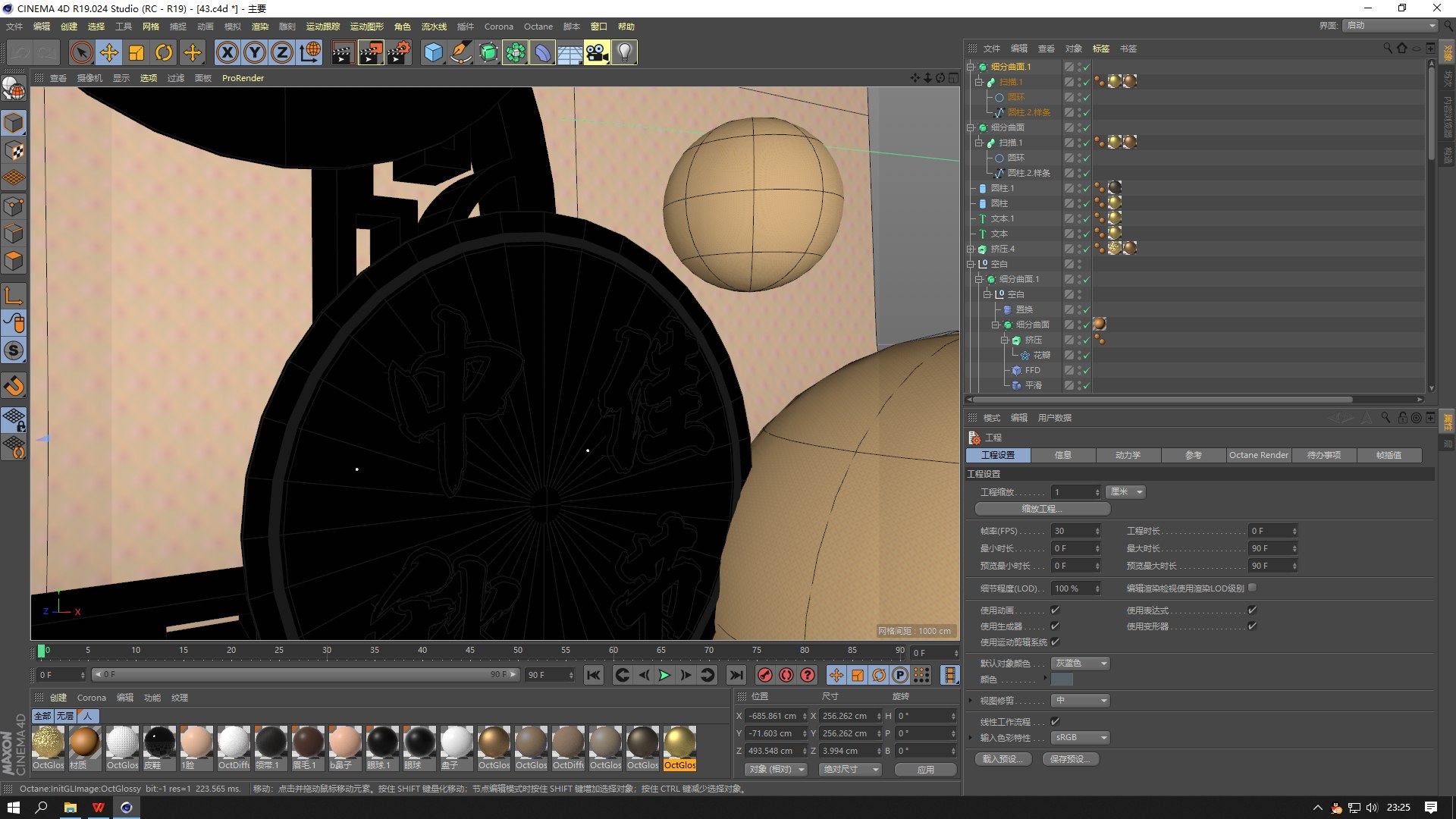Open the 运动图形 menu
Image resolution: width=1456 pixels, height=819 pixels.
click(367, 27)
